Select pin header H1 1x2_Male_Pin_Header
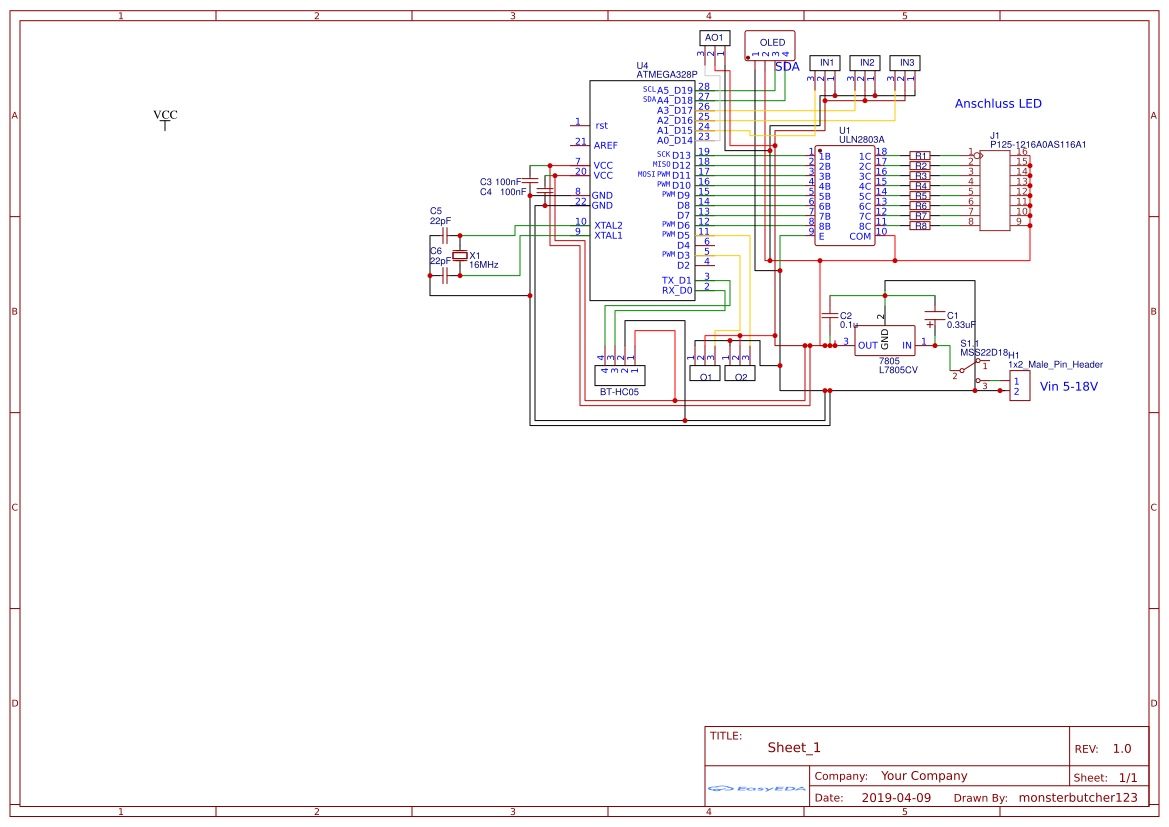 (1019, 385)
